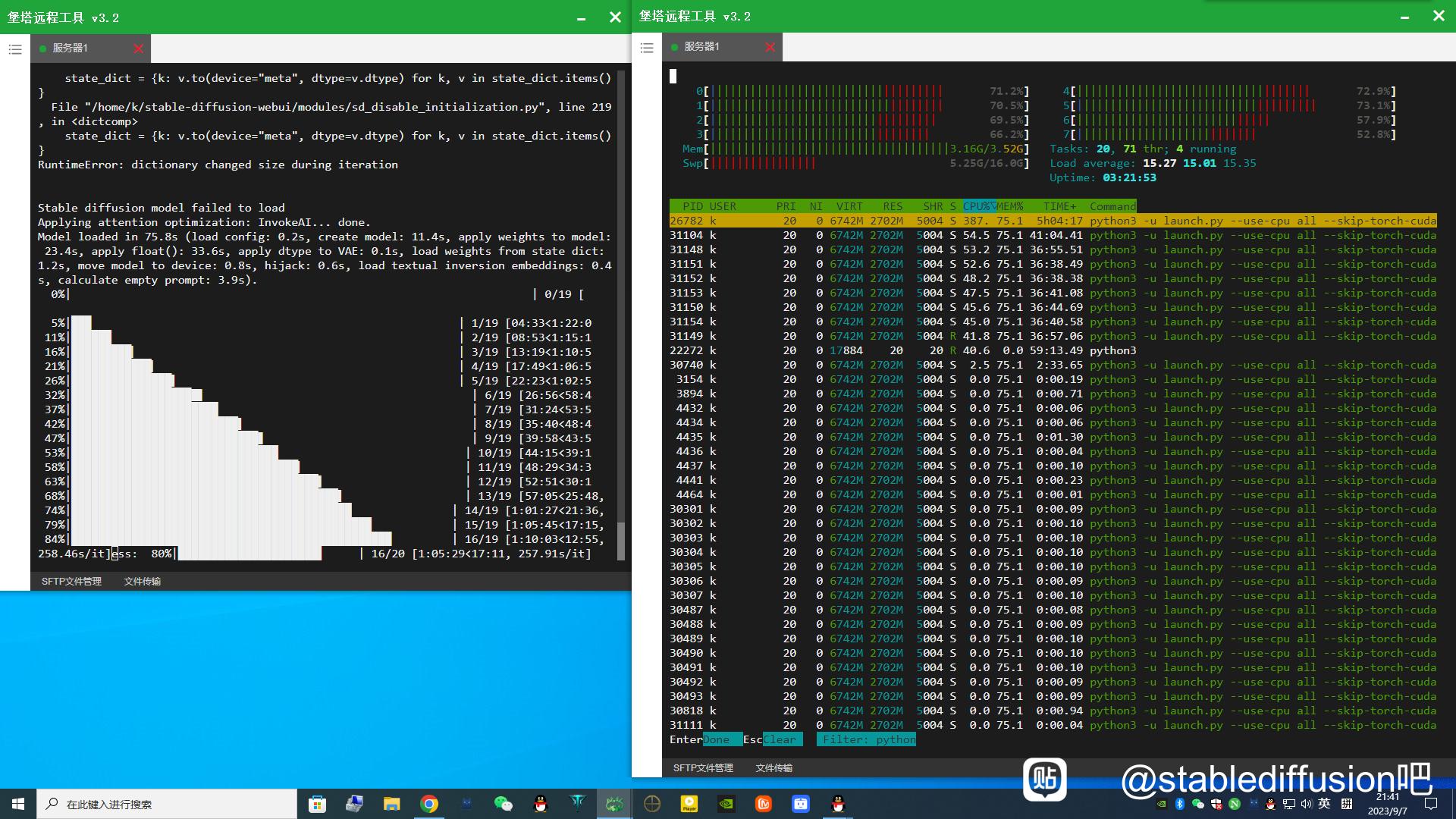Switch to the active 堡塔远程工具 taskbar icon
Screen dimensions: 1456x819
pyautogui.click(x=614, y=804)
